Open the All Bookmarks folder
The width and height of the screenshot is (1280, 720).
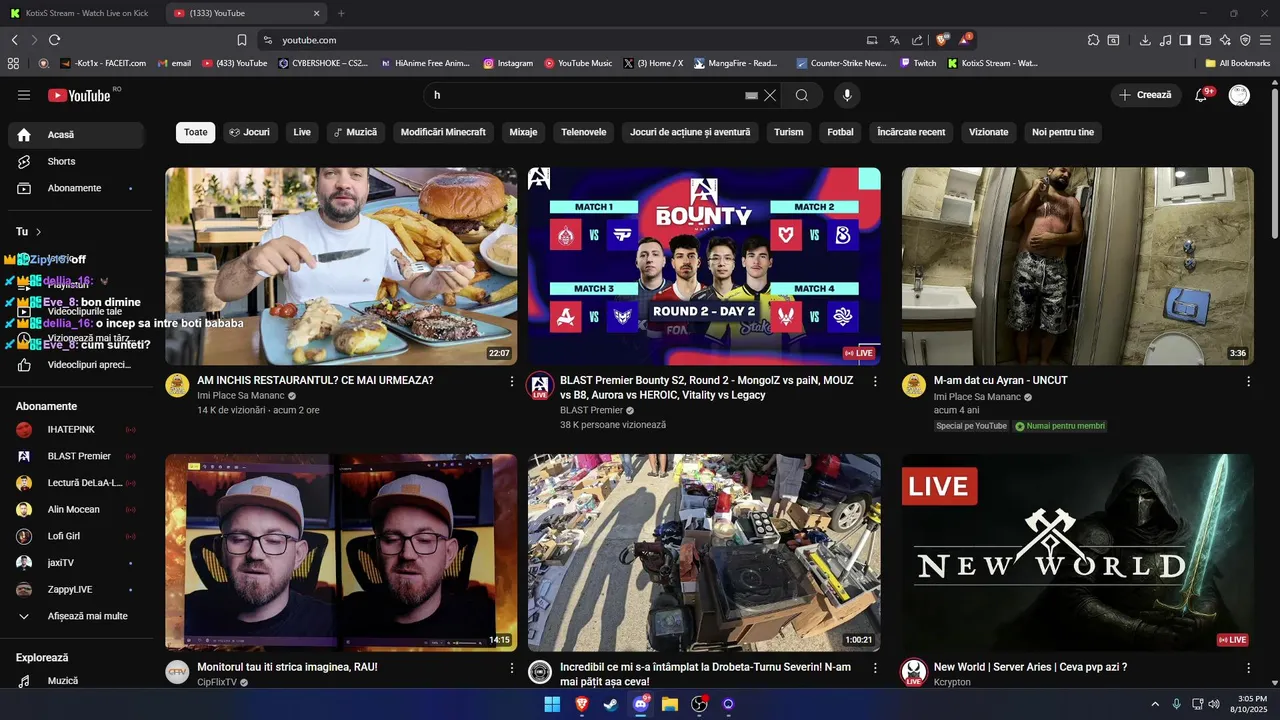coord(1238,63)
